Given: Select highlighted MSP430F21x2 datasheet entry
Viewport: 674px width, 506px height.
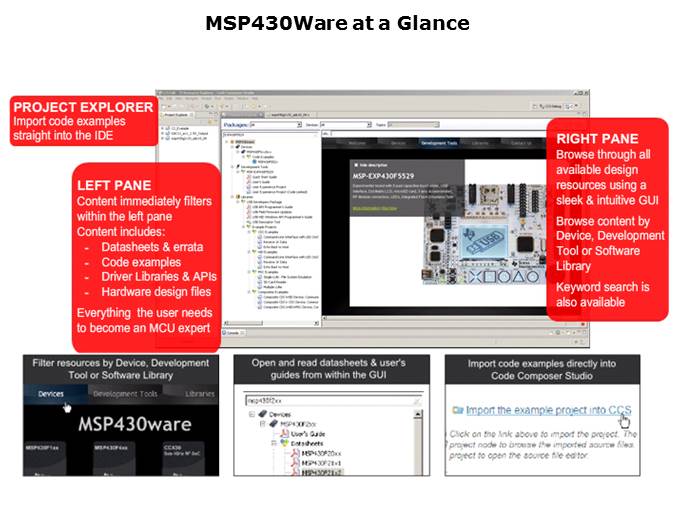Looking at the screenshot, I should coord(321,472).
